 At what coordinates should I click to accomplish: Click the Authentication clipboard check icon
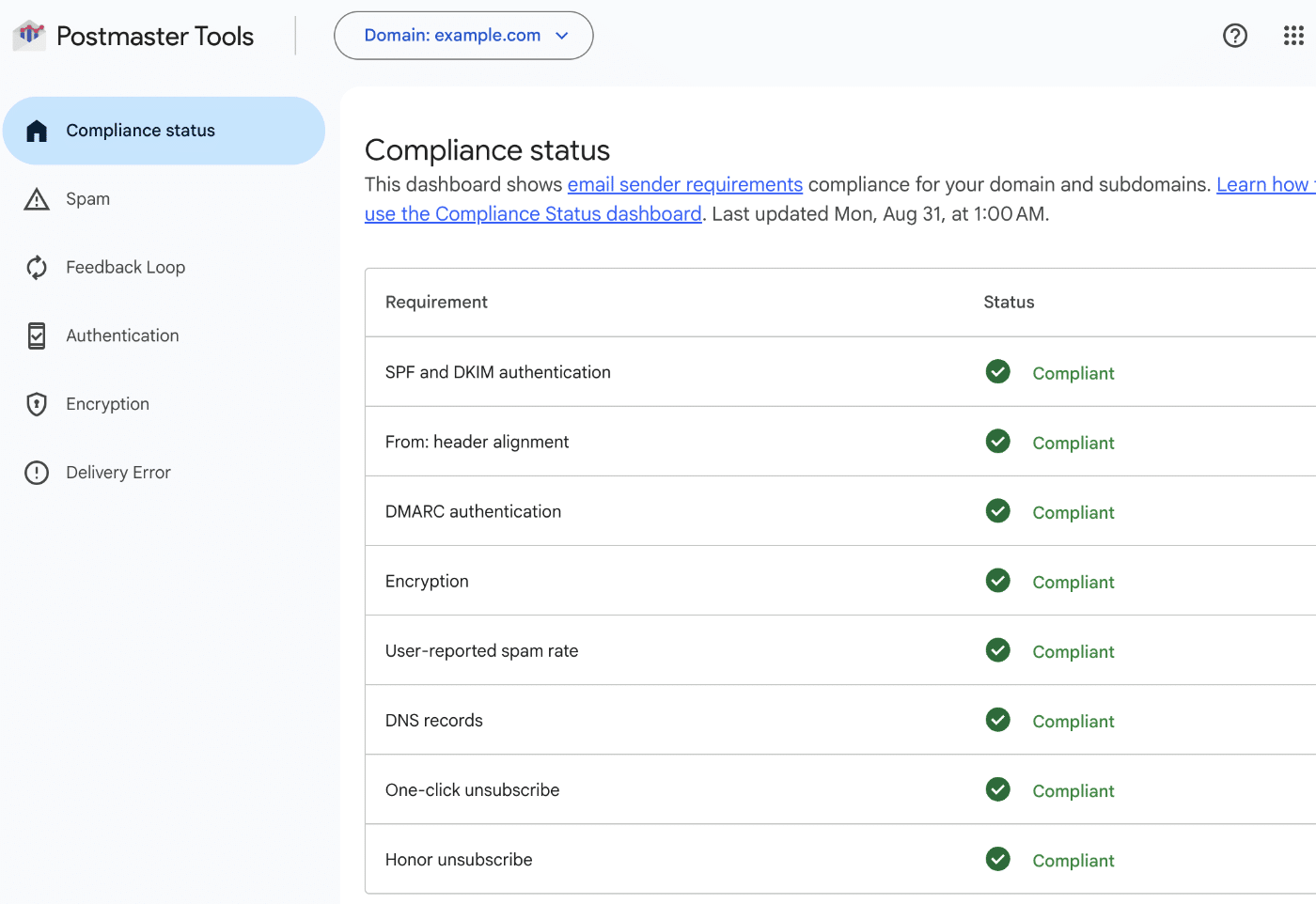pyautogui.click(x=37, y=335)
